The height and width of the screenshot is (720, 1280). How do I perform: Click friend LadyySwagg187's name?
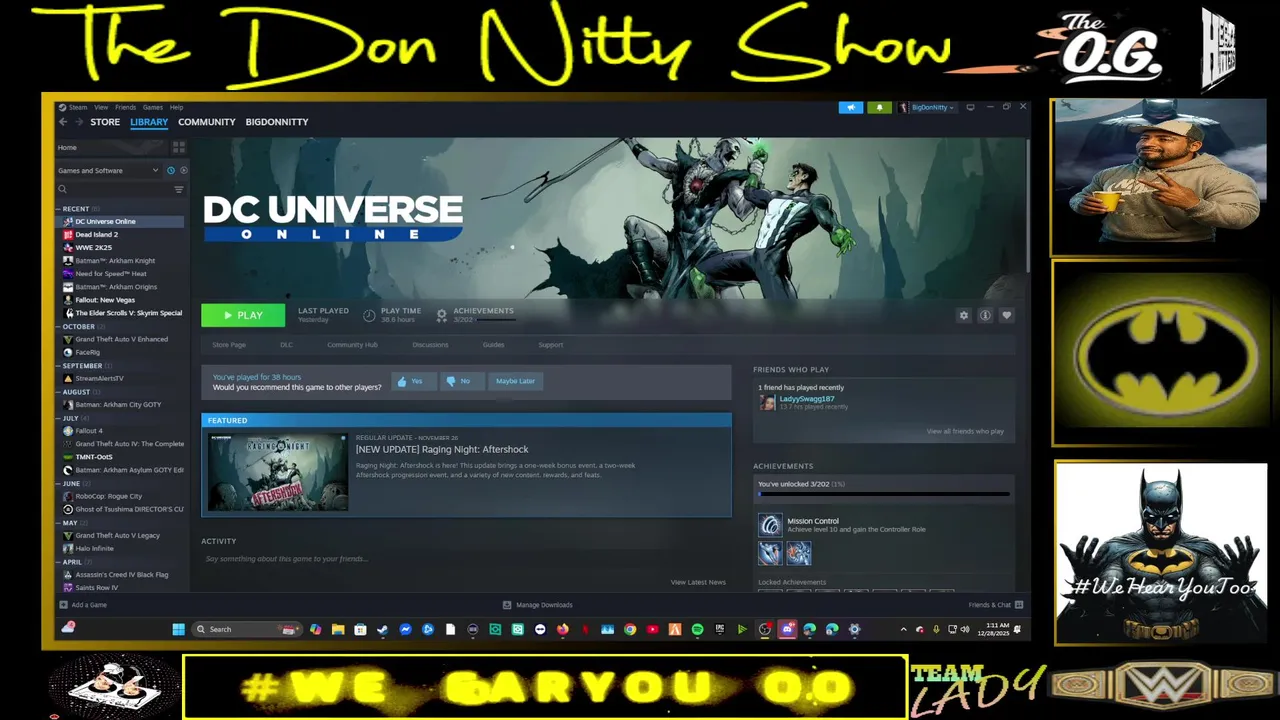807,399
